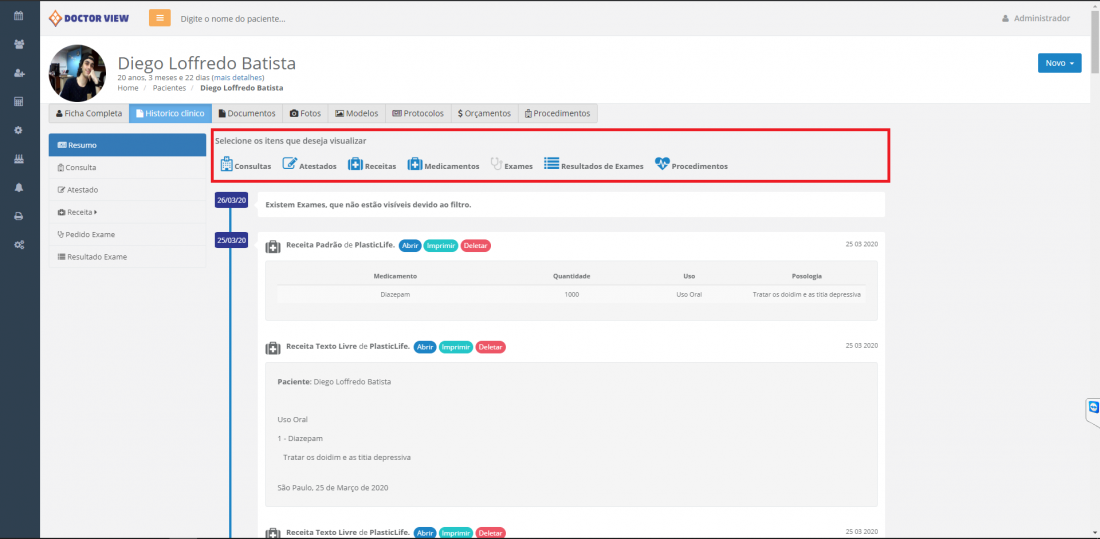Expand the Receita submenu in side panel
The image size is (1100, 539).
click(82, 212)
